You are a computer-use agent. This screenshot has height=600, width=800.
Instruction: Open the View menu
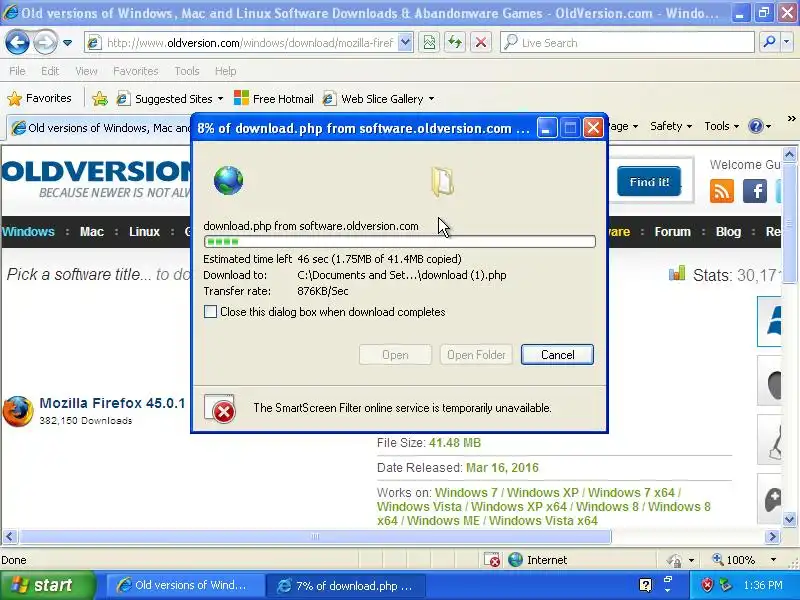86,71
